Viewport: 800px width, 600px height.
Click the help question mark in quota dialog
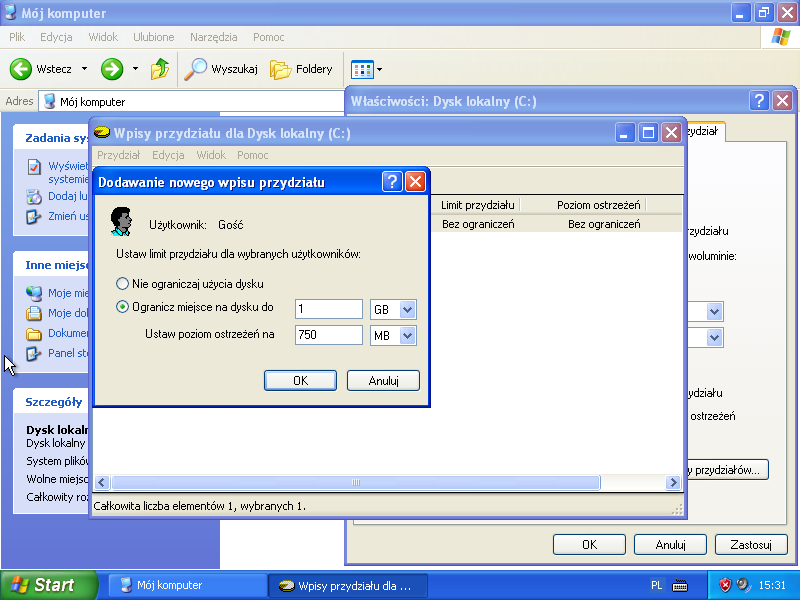point(392,182)
